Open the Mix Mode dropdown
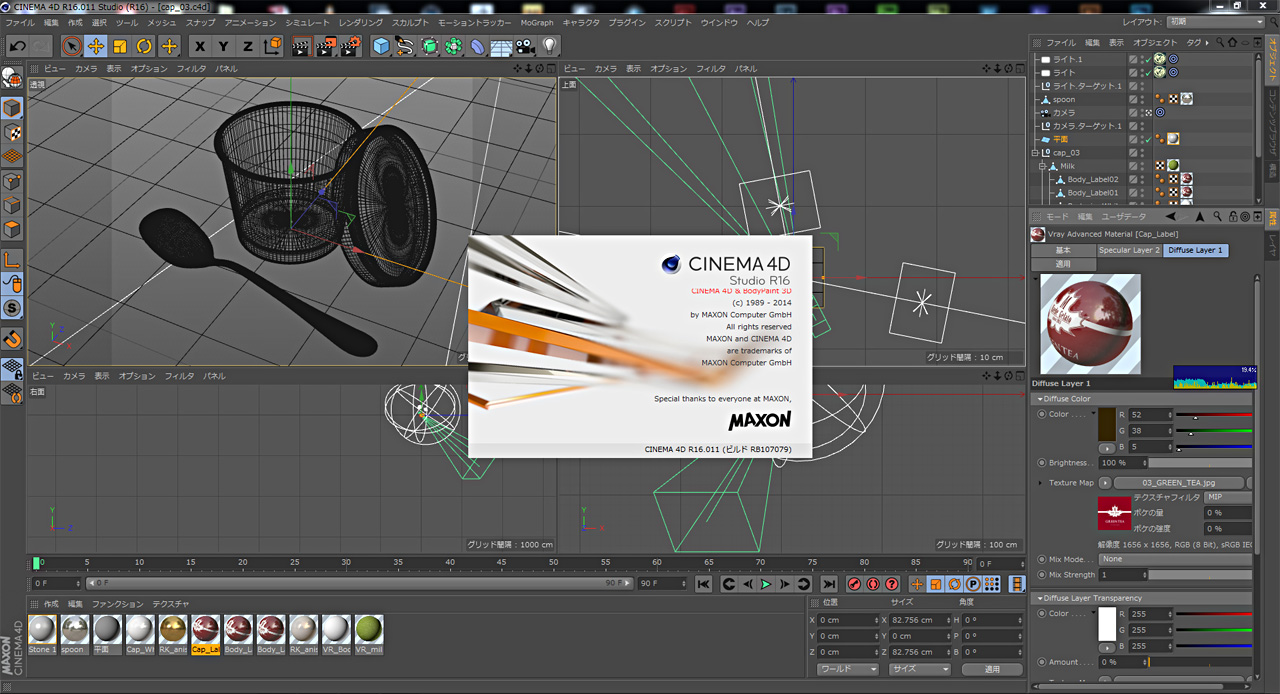The image size is (1280, 694). pyautogui.click(x=1174, y=559)
